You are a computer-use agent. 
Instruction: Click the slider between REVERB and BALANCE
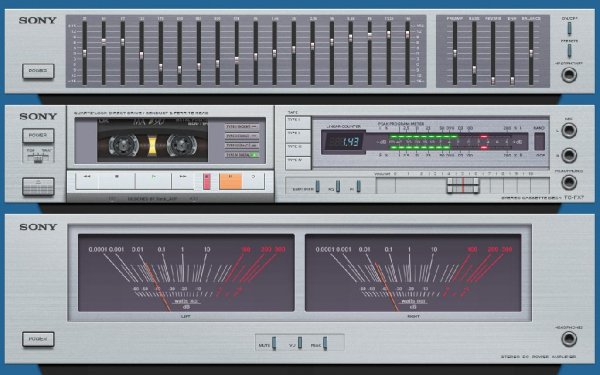pyautogui.click(x=512, y=80)
